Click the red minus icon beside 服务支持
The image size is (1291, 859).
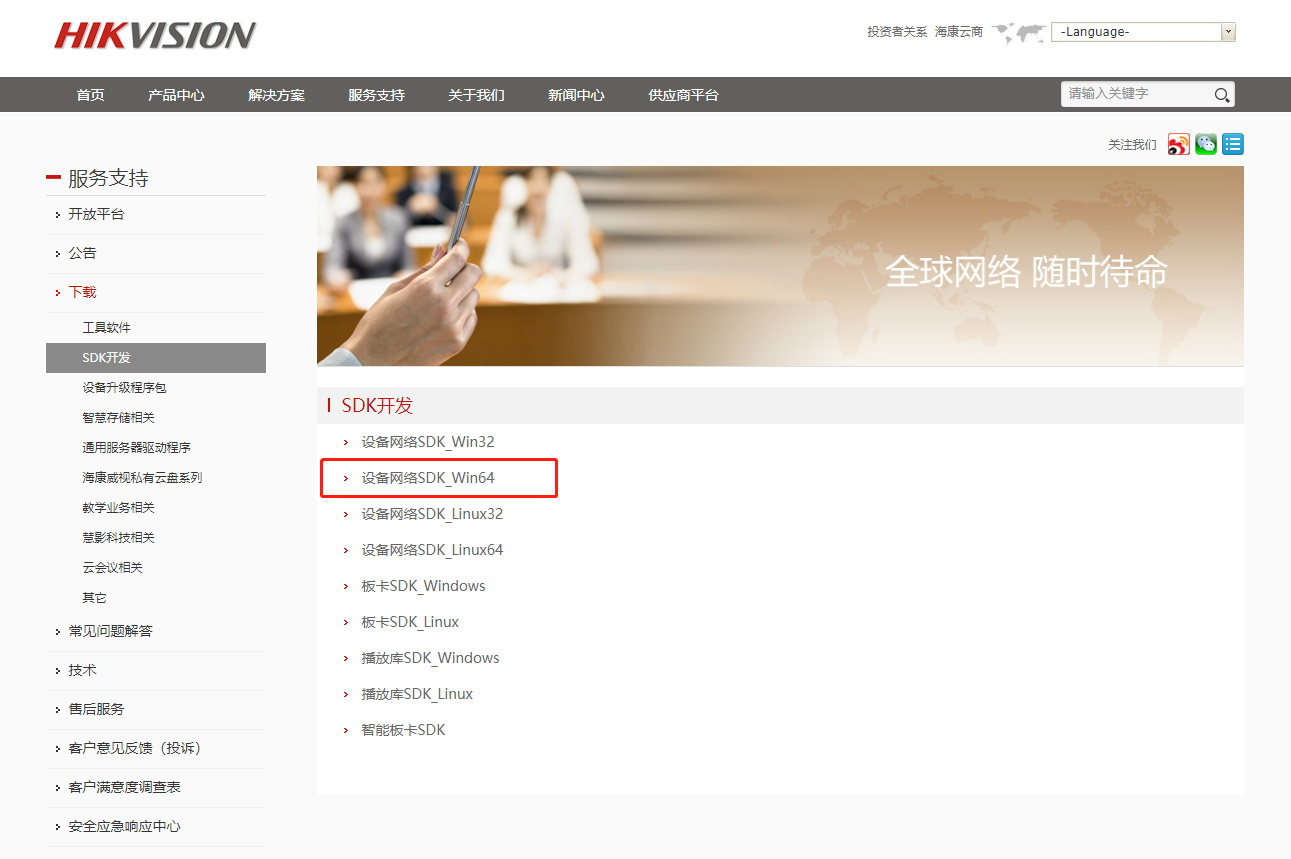54,177
